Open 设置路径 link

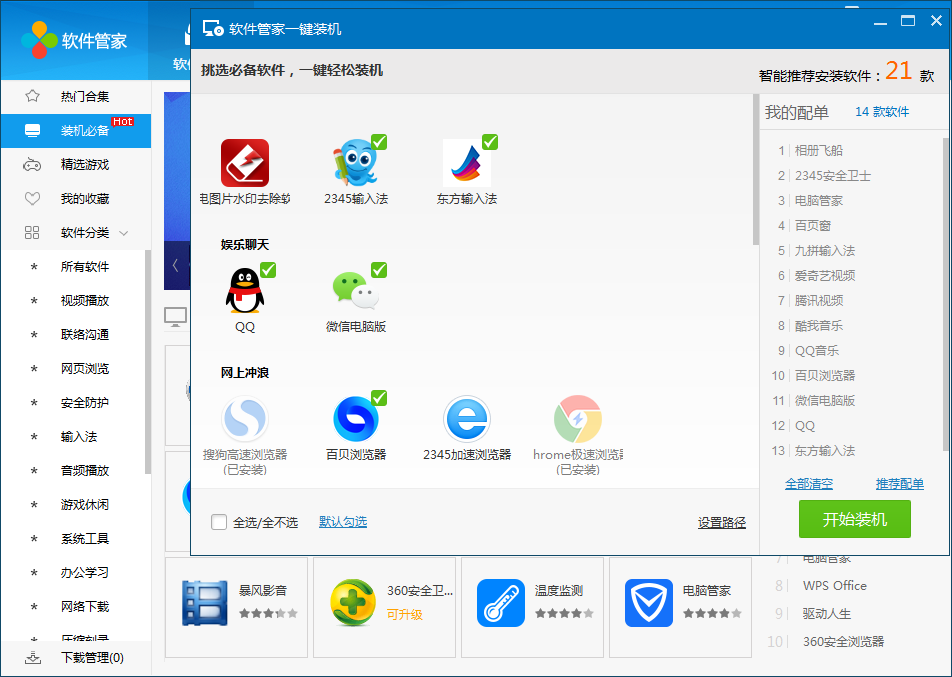pyautogui.click(x=721, y=522)
